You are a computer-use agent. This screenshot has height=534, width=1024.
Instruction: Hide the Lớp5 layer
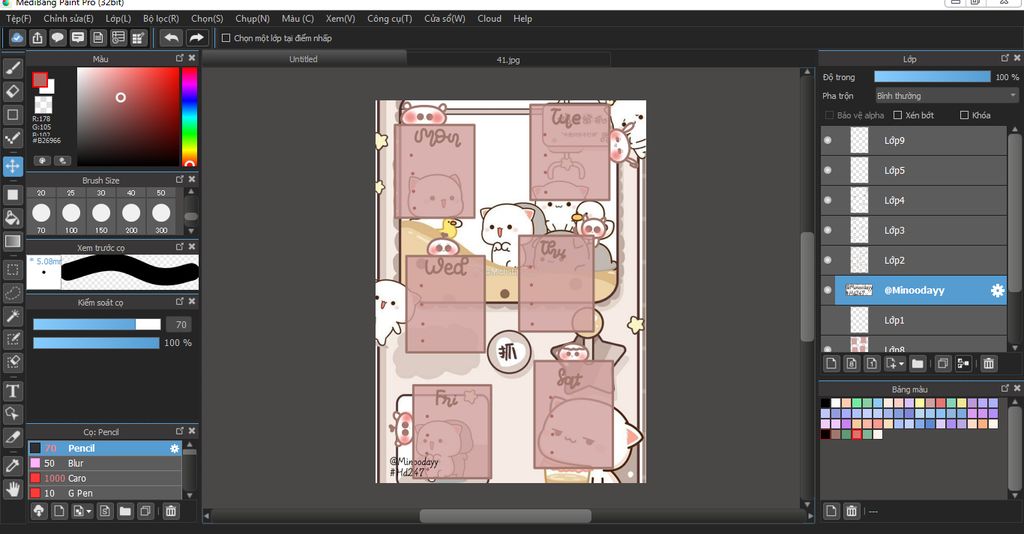[828, 170]
